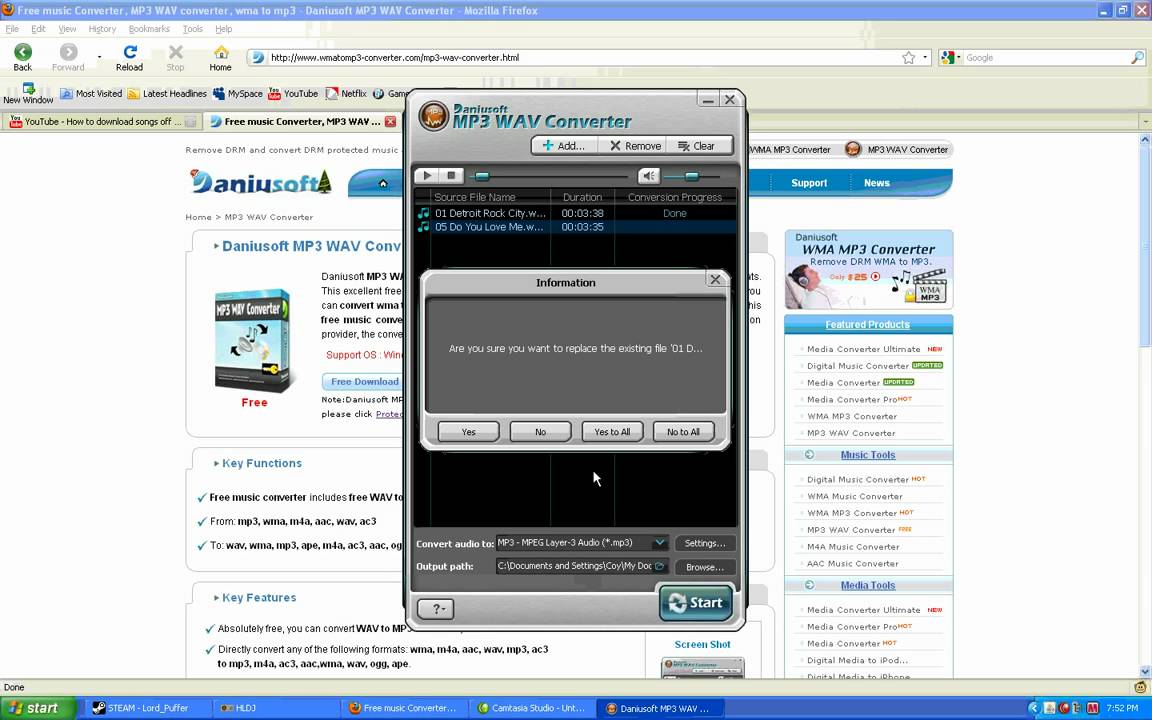The width and height of the screenshot is (1152, 720).
Task: Adjust the volume slider in the converter
Action: [x=691, y=176]
